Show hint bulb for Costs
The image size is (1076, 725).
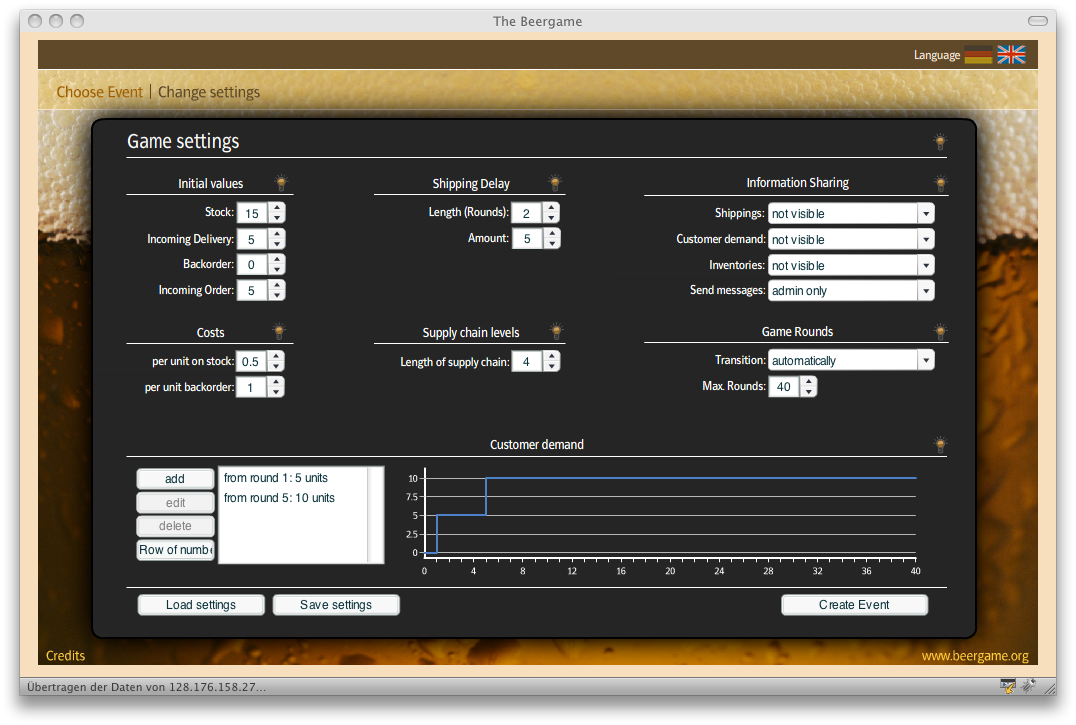click(279, 331)
